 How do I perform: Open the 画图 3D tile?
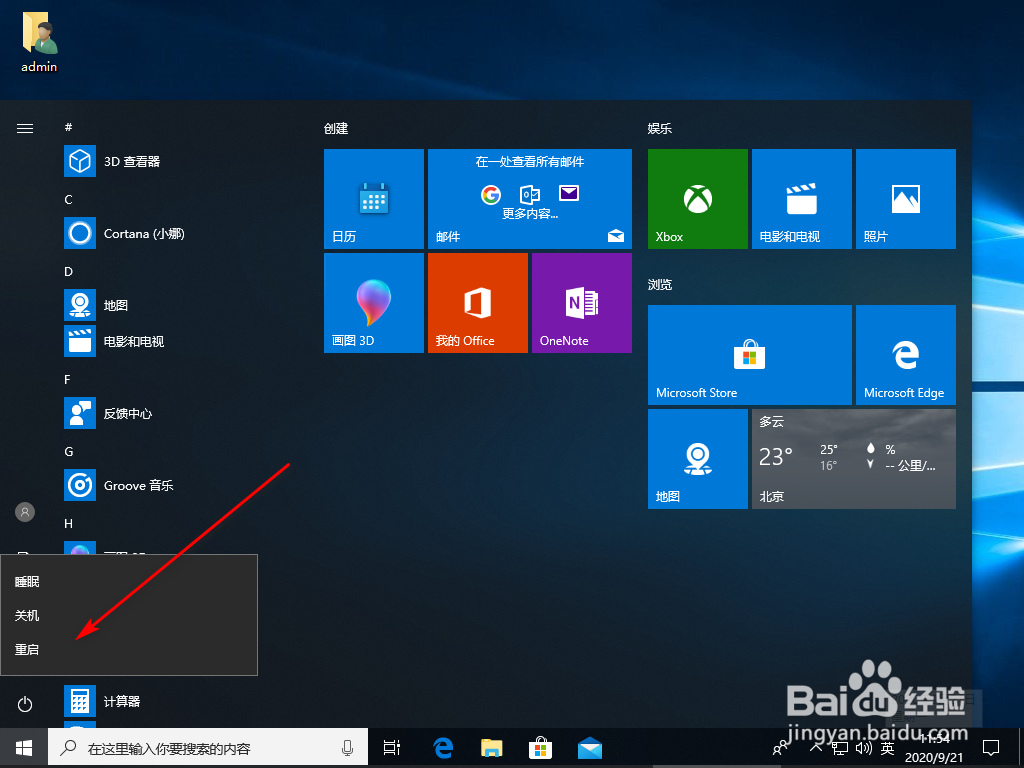click(x=374, y=302)
